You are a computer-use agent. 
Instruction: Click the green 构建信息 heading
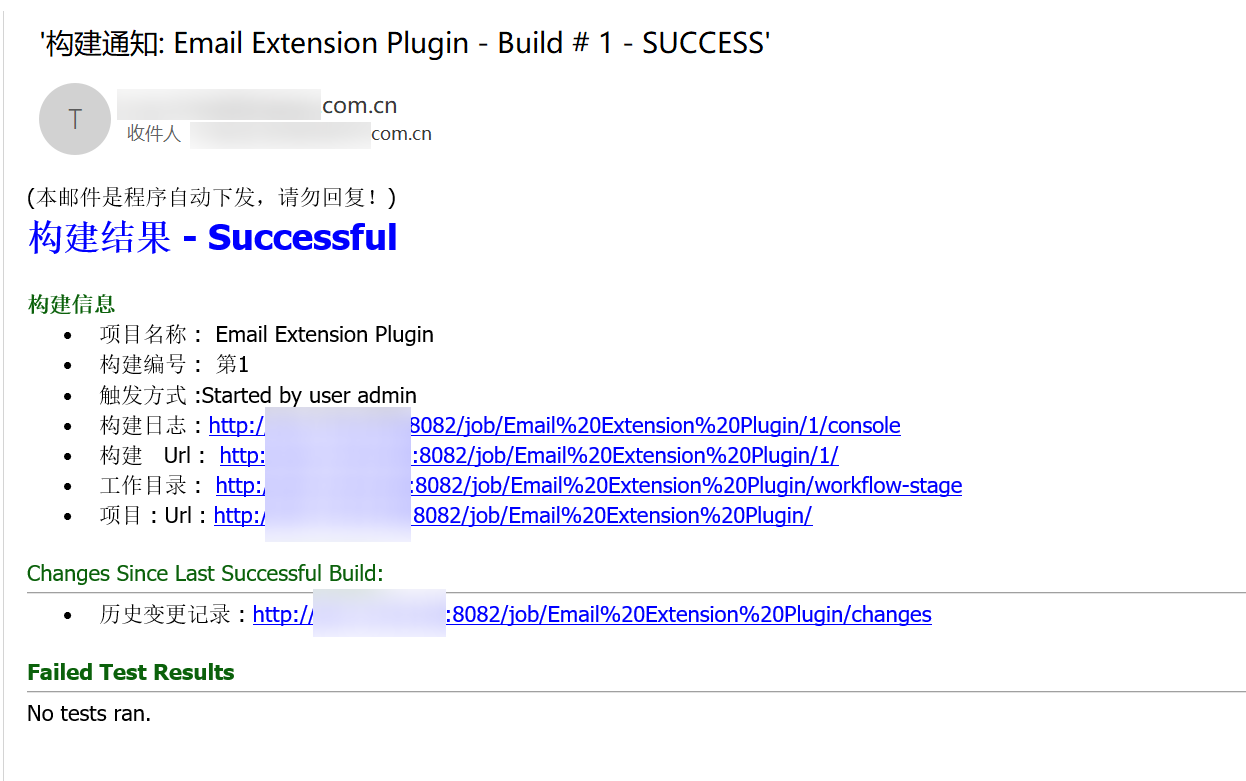tap(71, 305)
